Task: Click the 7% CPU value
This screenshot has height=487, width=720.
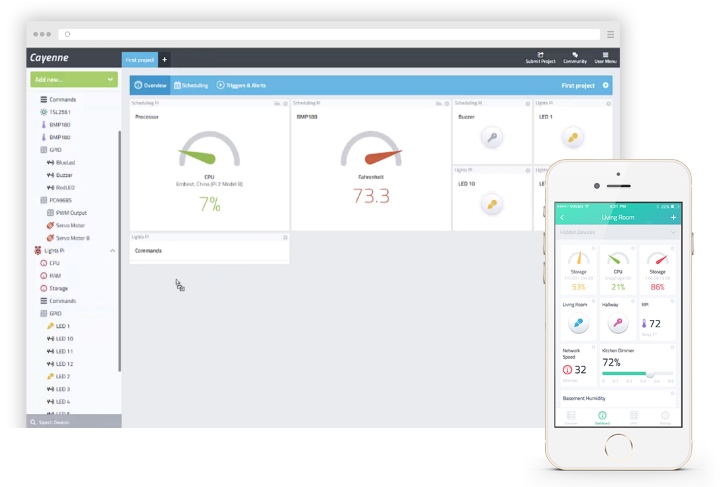Action: (210, 204)
